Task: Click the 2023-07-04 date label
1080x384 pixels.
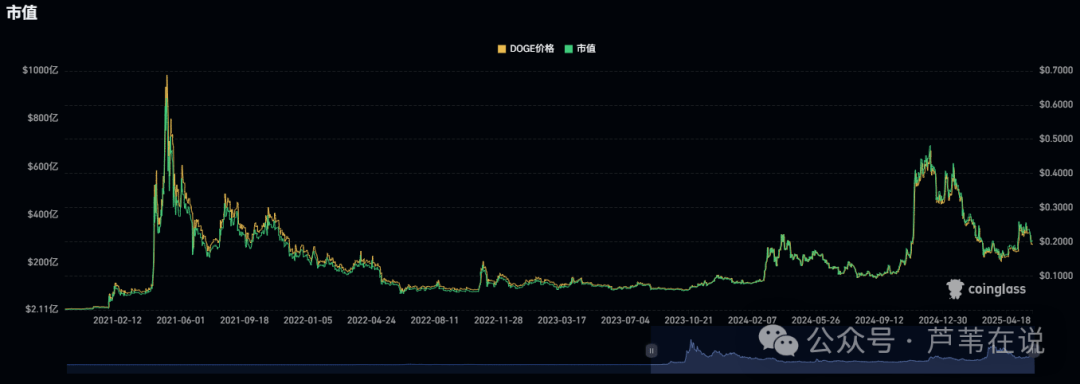Action: pos(625,321)
